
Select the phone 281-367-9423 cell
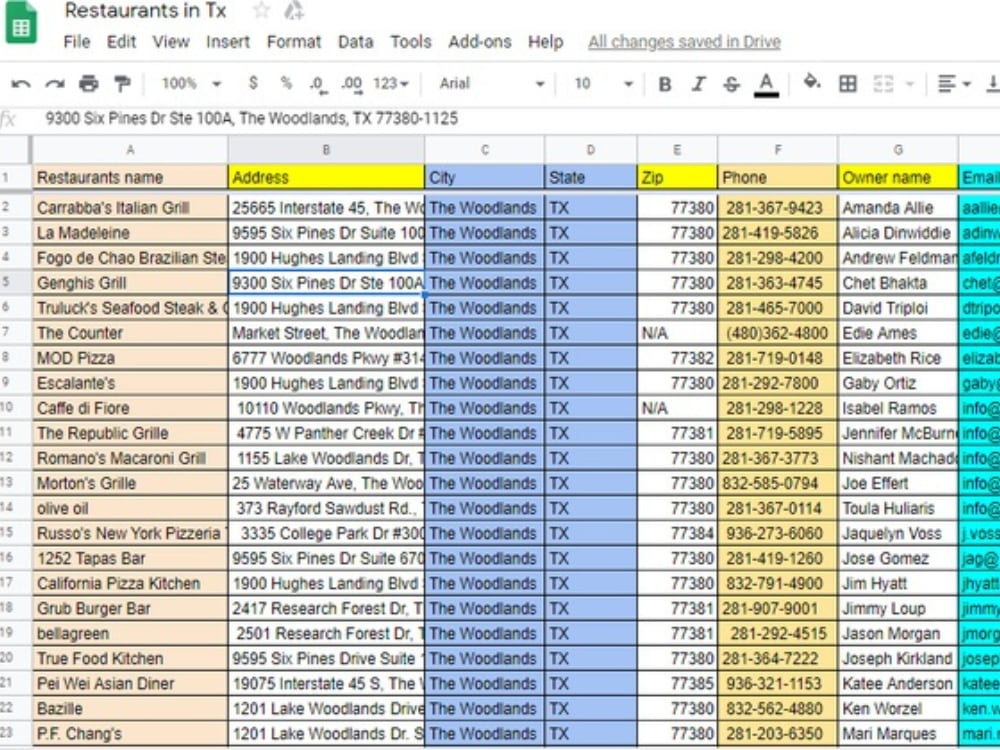pos(777,208)
